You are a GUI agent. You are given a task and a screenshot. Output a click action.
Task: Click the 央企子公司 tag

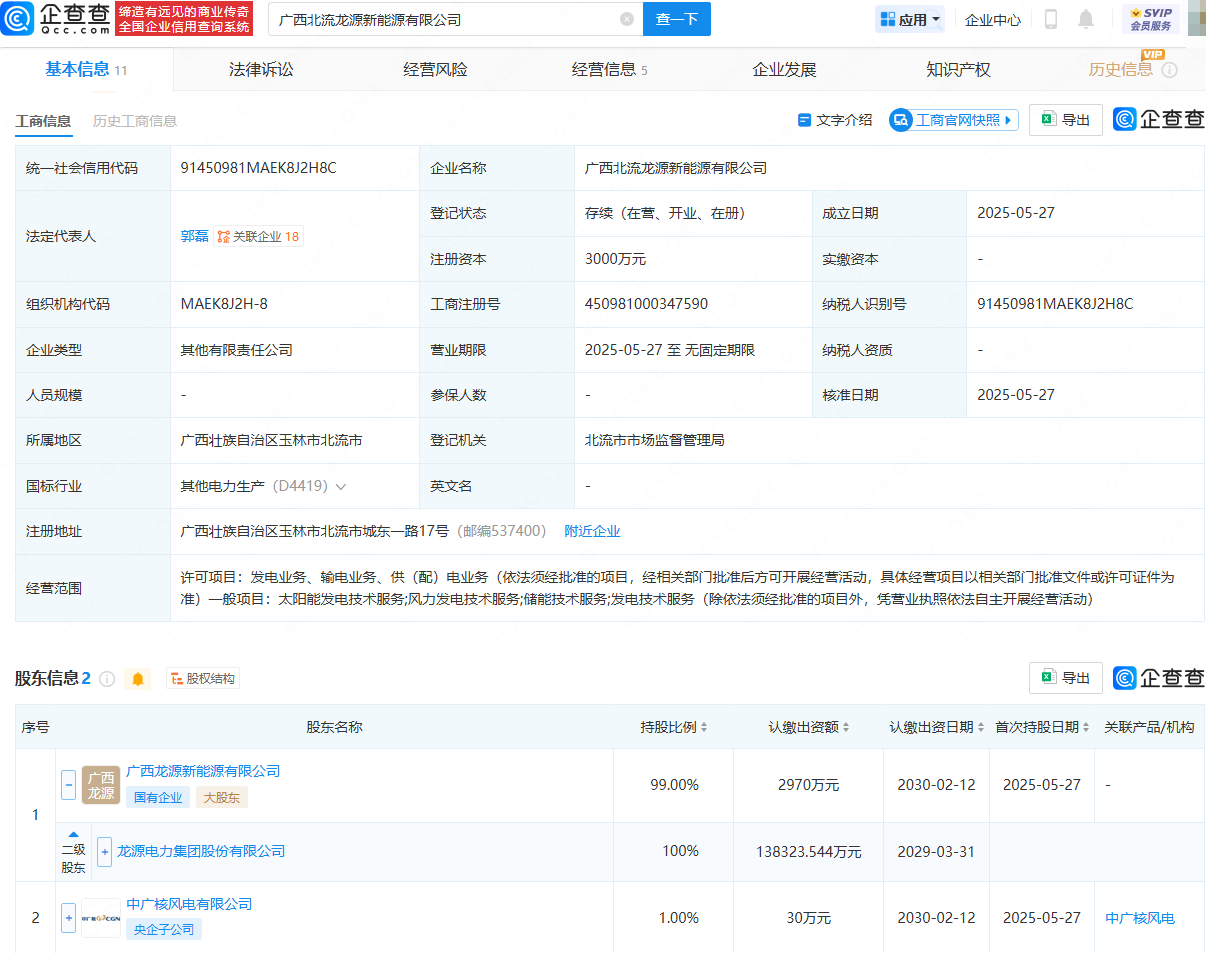[x=164, y=929]
